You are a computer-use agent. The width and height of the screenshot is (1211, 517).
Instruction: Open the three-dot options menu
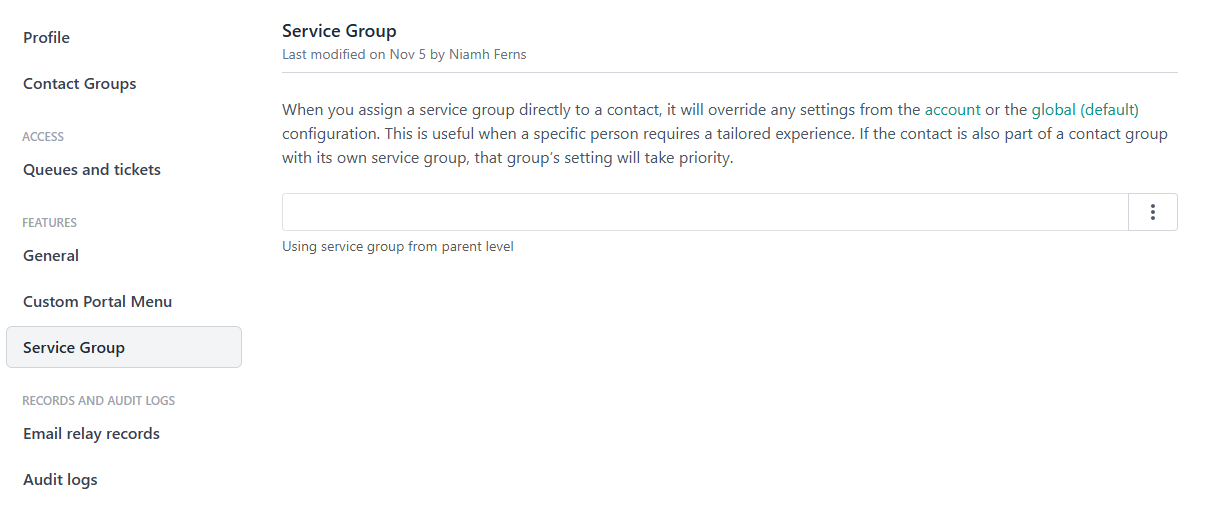coord(1152,212)
